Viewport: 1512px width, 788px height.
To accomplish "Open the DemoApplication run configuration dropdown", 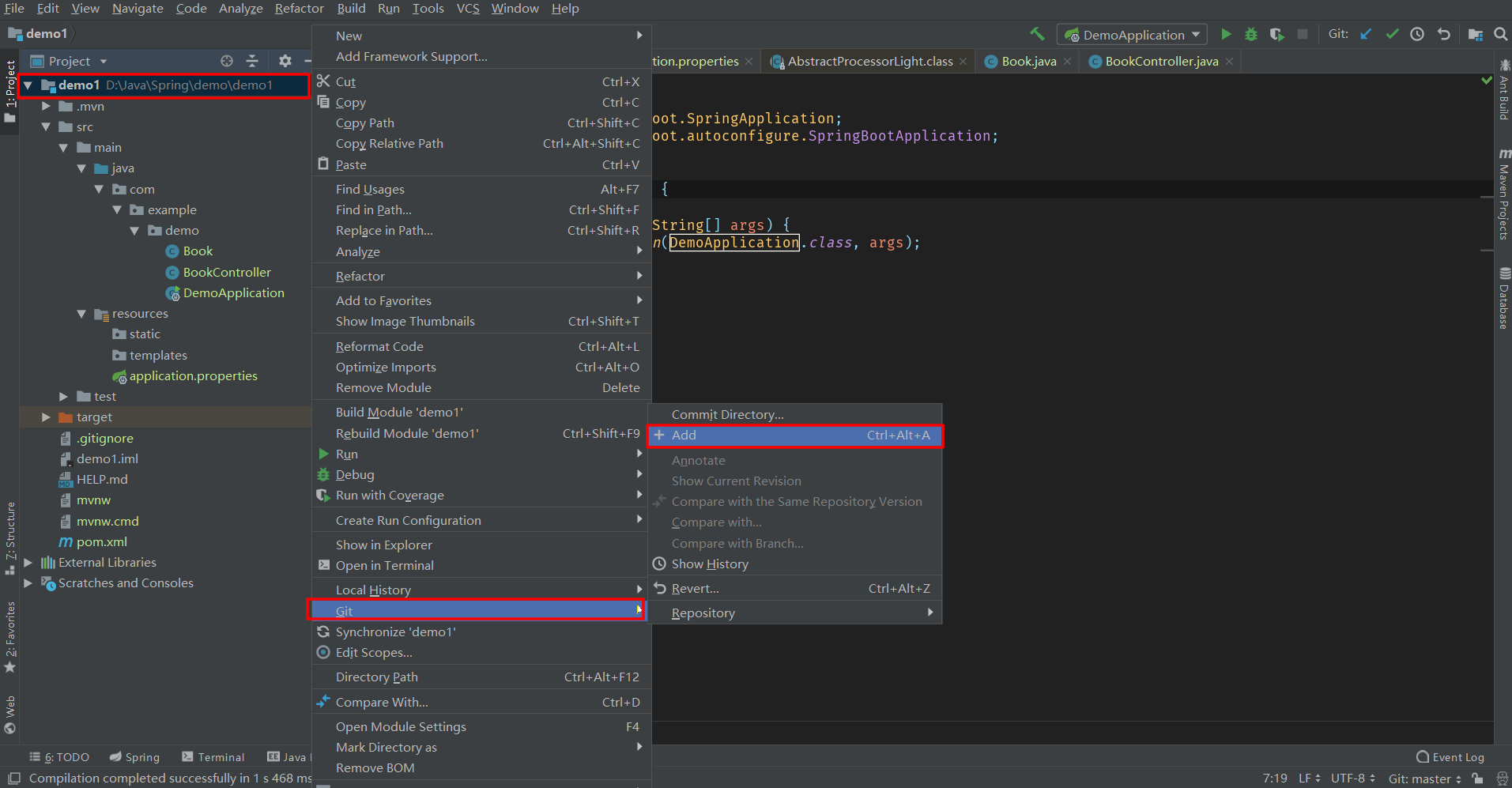I will click(x=1132, y=35).
